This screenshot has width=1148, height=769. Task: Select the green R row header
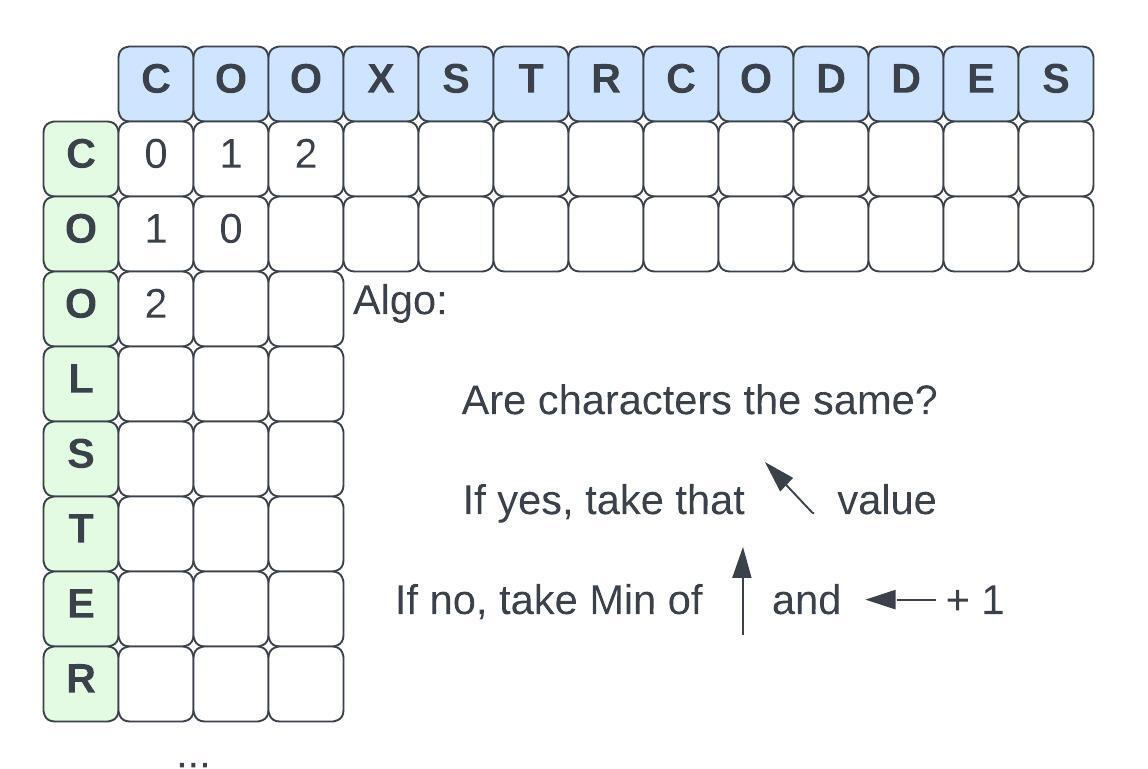click(x=81, y=680)
